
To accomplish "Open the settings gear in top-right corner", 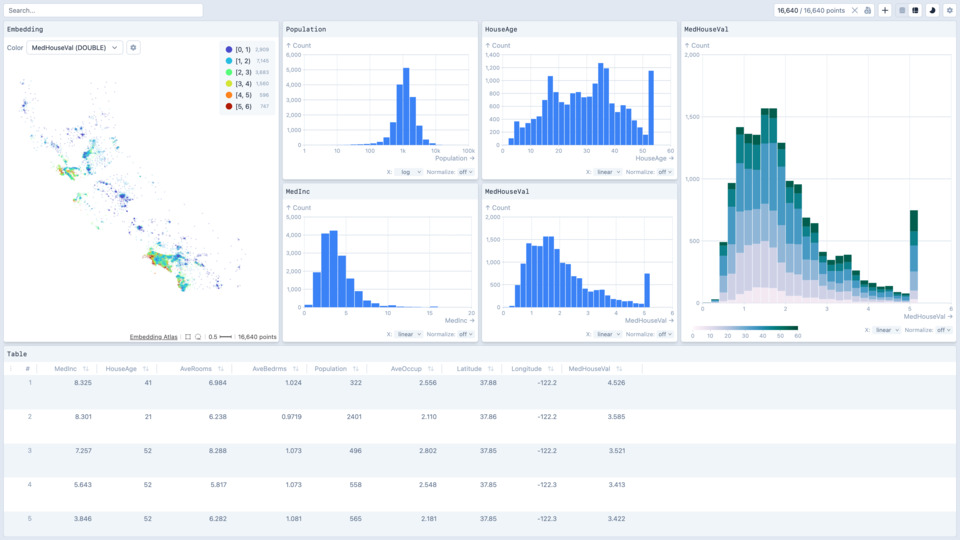I will (x=949, y=10).
